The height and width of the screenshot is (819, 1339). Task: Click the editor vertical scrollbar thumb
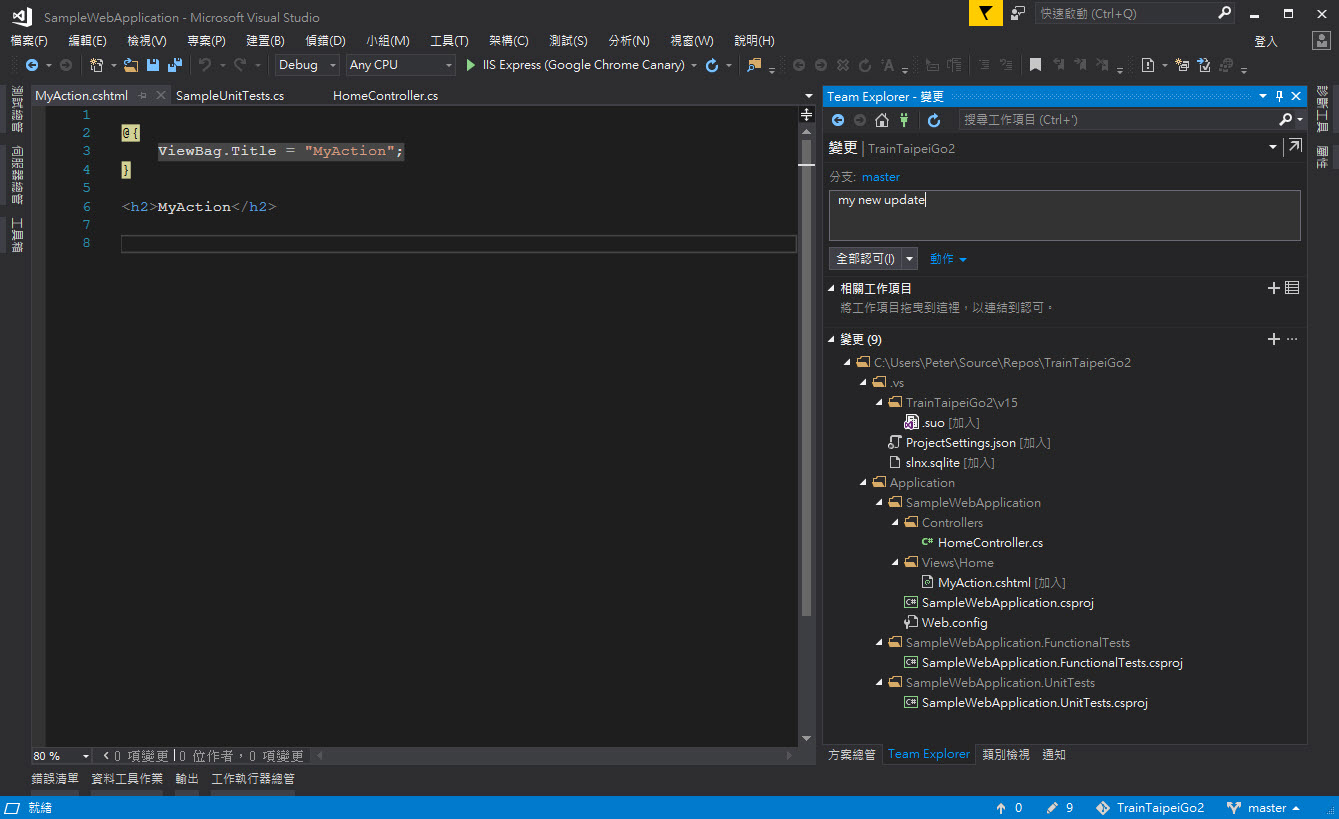(806, 376)
